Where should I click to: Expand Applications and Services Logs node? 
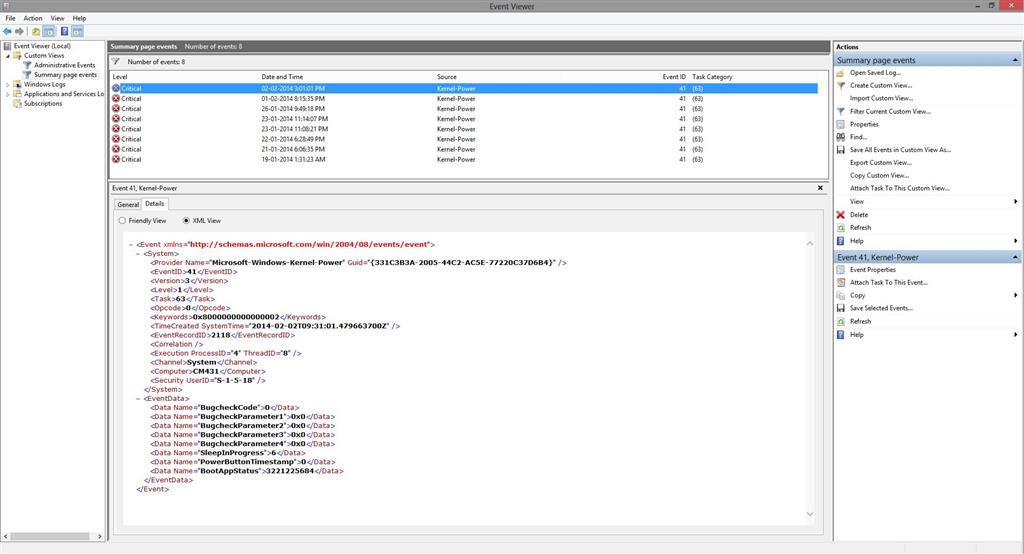coord(8,94)
